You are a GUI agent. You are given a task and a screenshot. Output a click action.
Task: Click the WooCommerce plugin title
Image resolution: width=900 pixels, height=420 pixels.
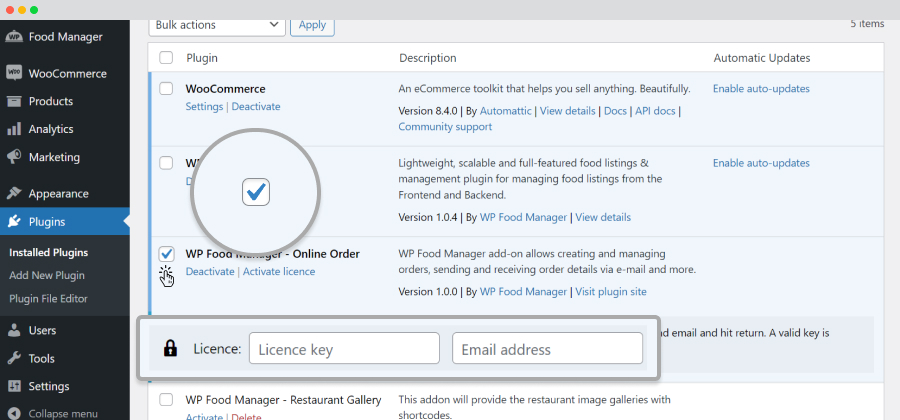pos(226,89)
